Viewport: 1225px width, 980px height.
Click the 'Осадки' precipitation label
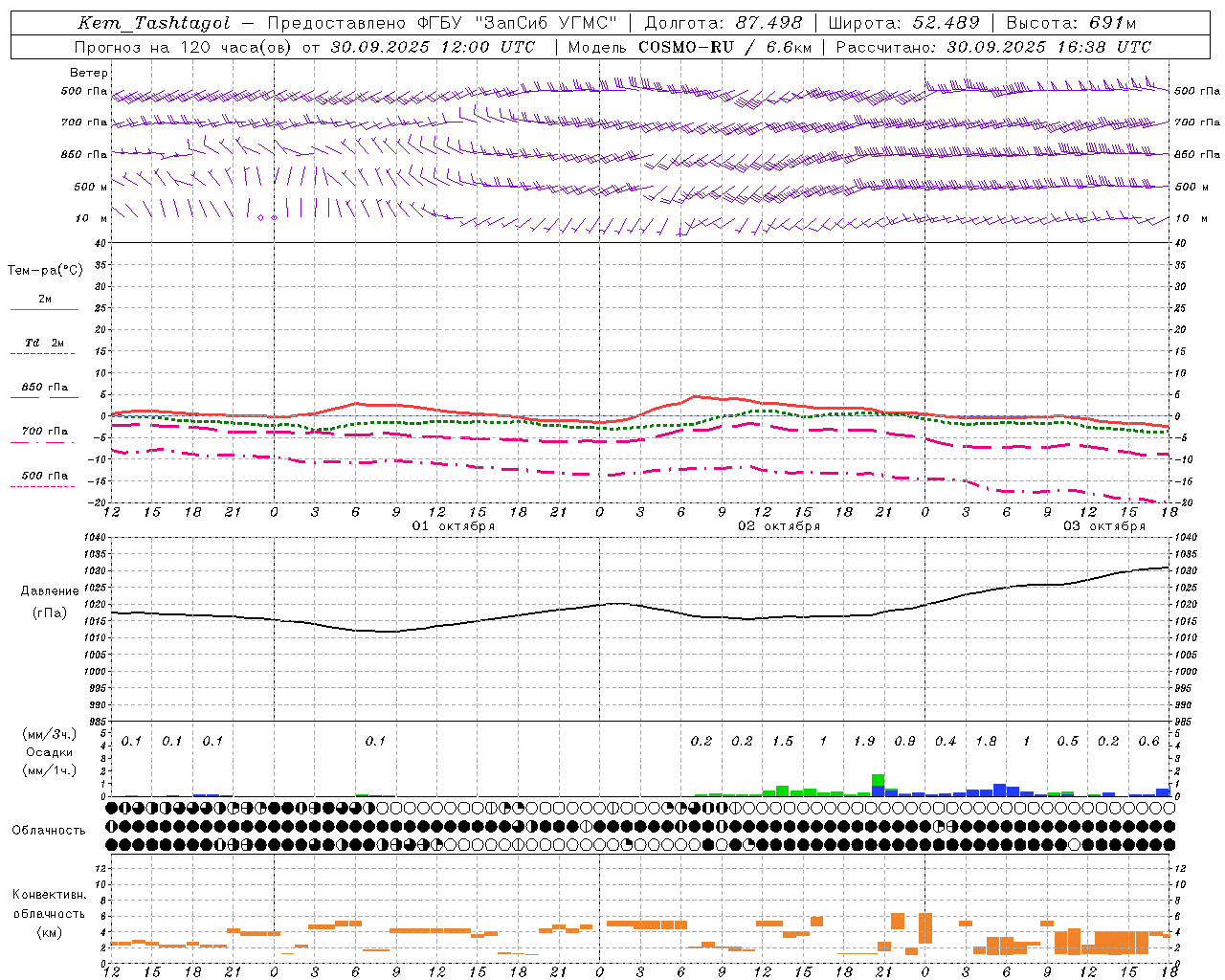pyautogui.click(x=50, y=752)
